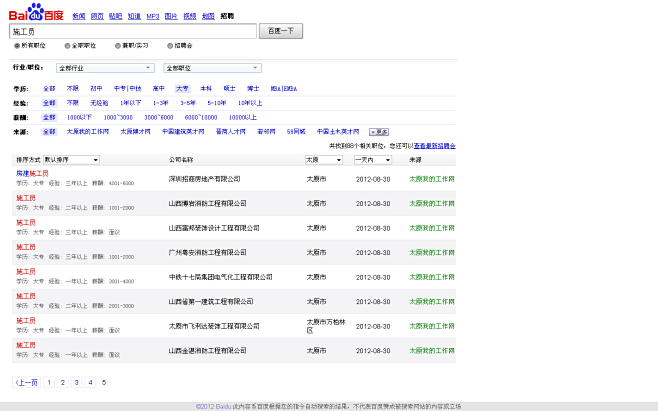
Task: Open the 查看最新招聘会 link
Action: click(x=434, y=146)
